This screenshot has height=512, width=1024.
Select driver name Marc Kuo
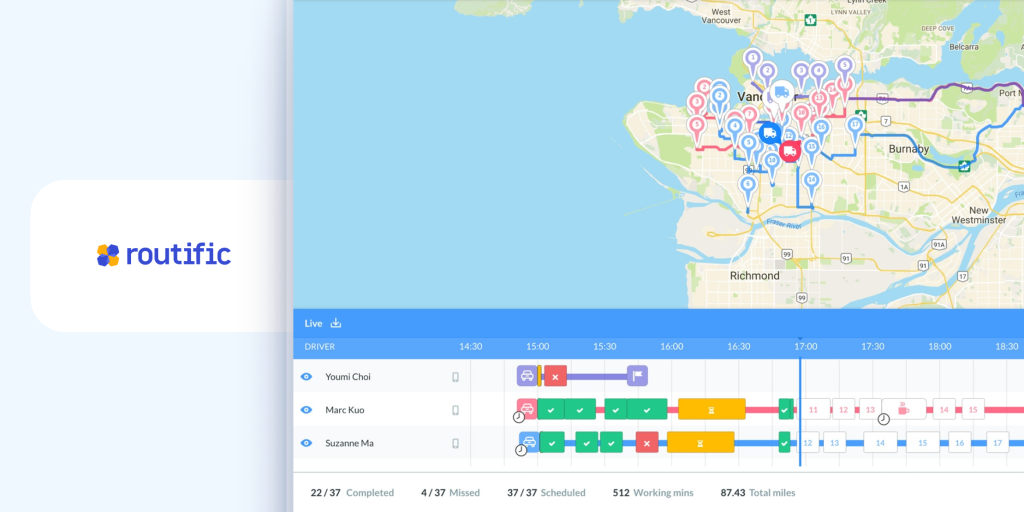346,410
